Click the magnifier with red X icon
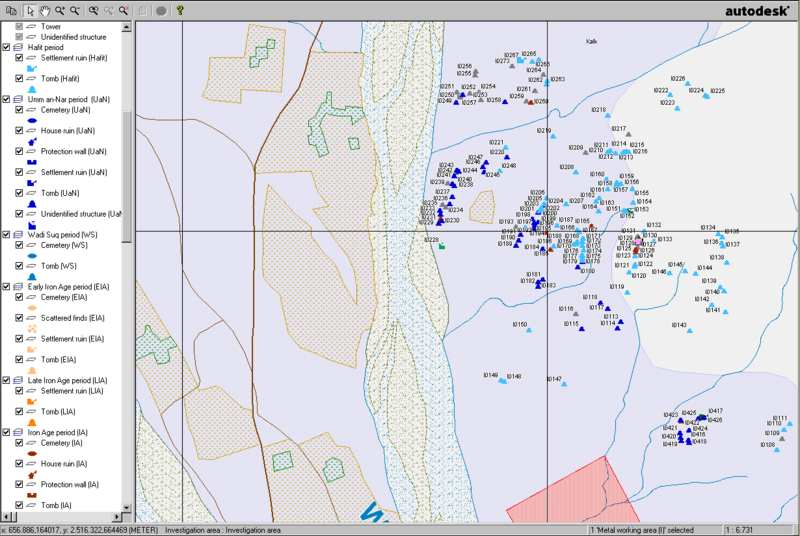Image resolution: width=800 pixels, height=536 pixels. click(x=124, y=10)
